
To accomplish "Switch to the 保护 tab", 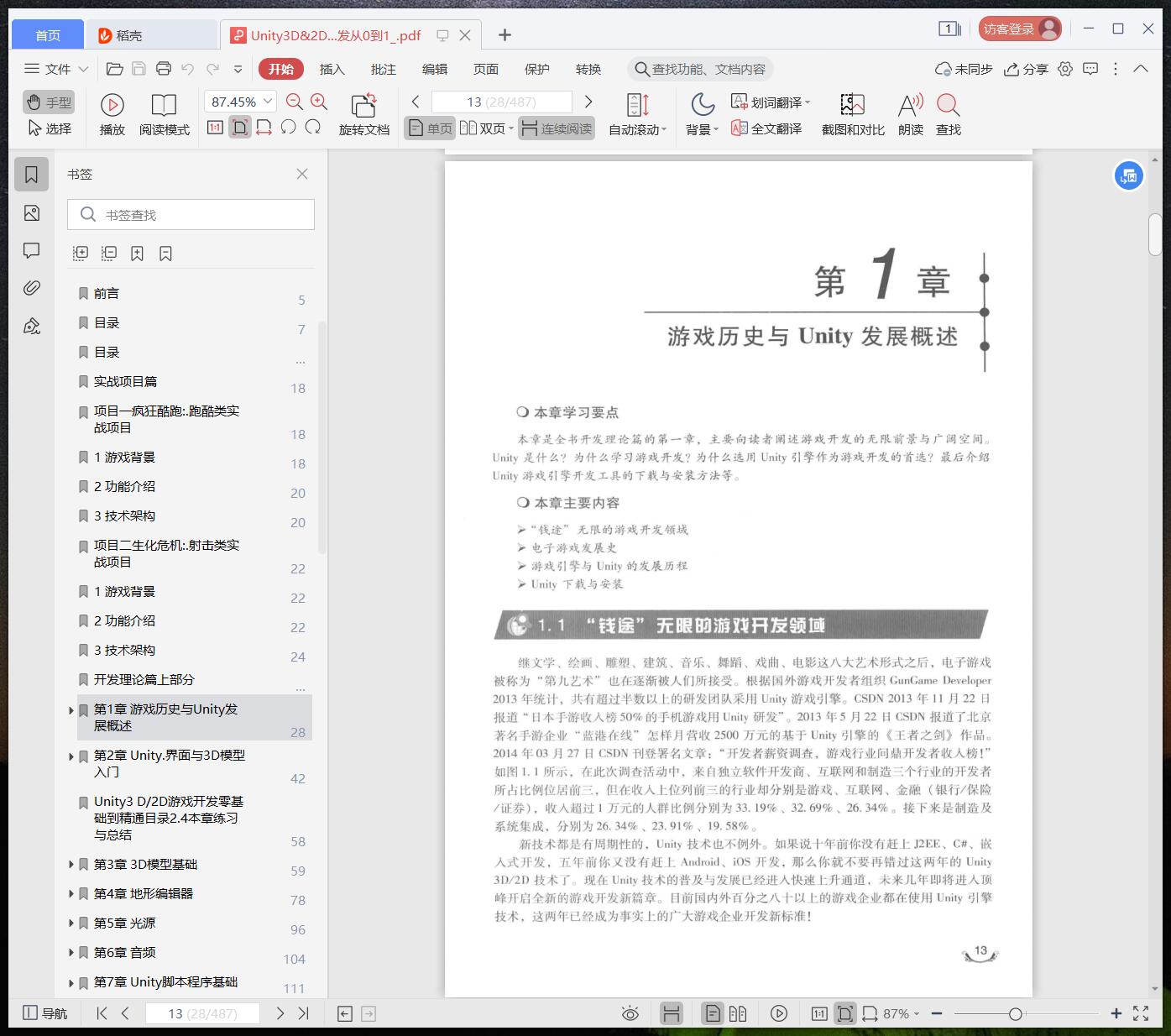I will [537, 69].
